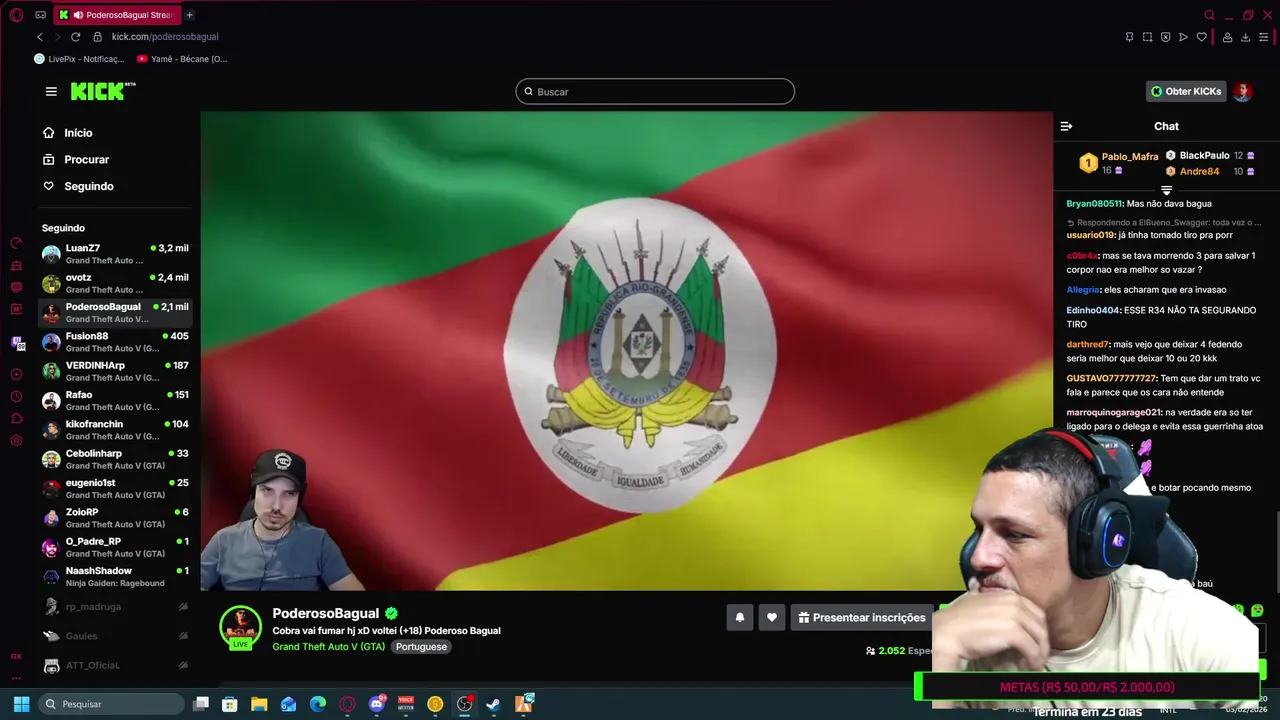Open Cebolinharp channel in following list

click(115, 459)
